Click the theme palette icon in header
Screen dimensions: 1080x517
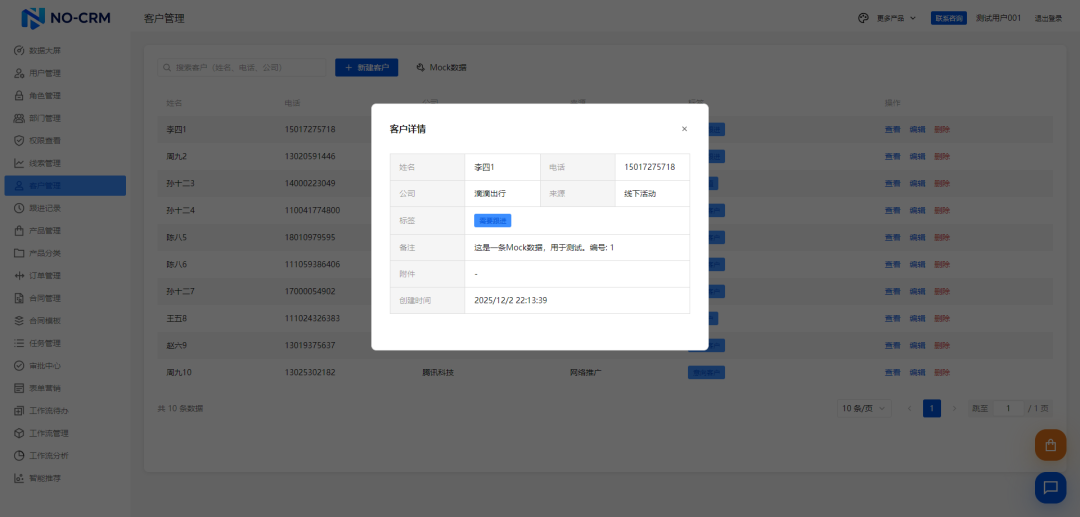click(863, 18)
